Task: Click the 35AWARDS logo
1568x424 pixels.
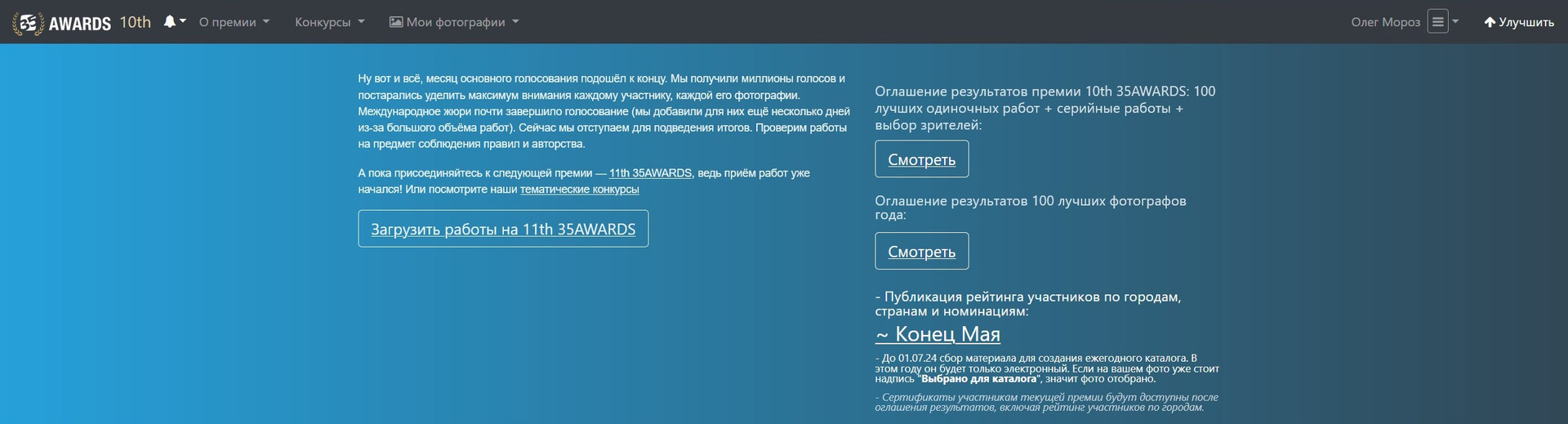Action: [x=62, y=22]
